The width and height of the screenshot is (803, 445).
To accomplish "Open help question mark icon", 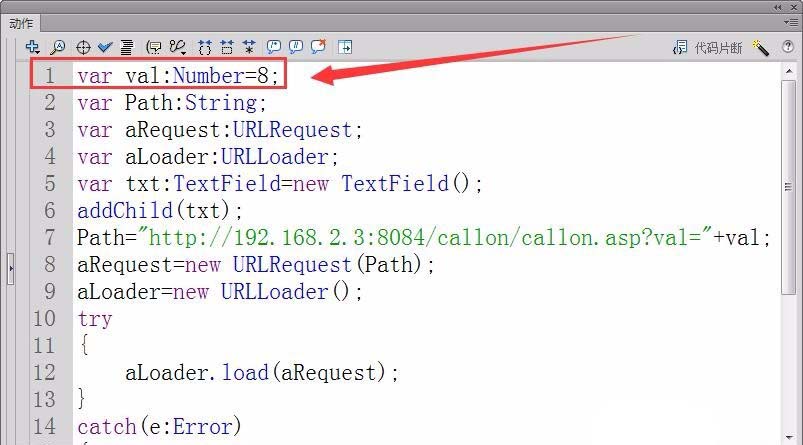I will coord(788,47).
